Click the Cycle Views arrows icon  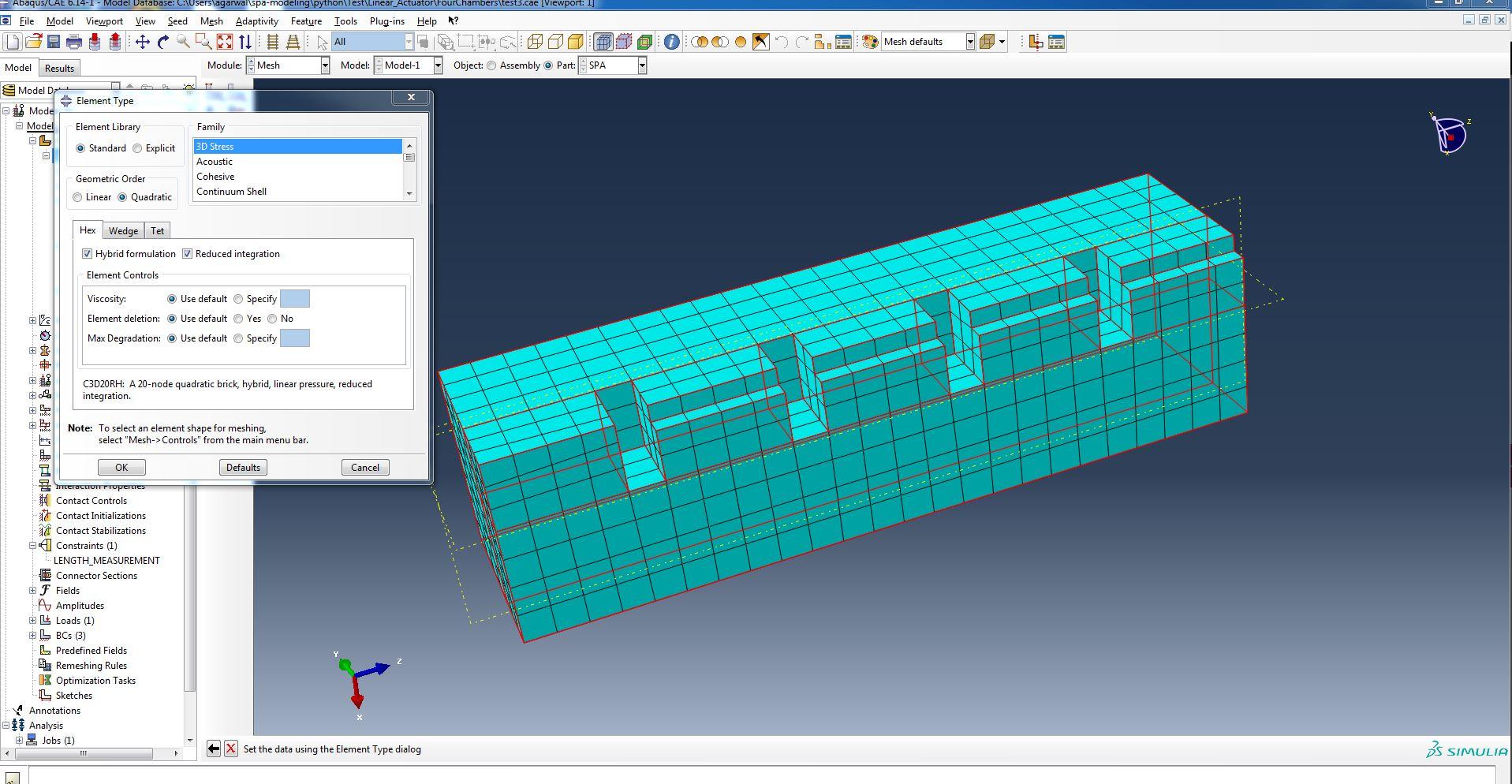245,42
